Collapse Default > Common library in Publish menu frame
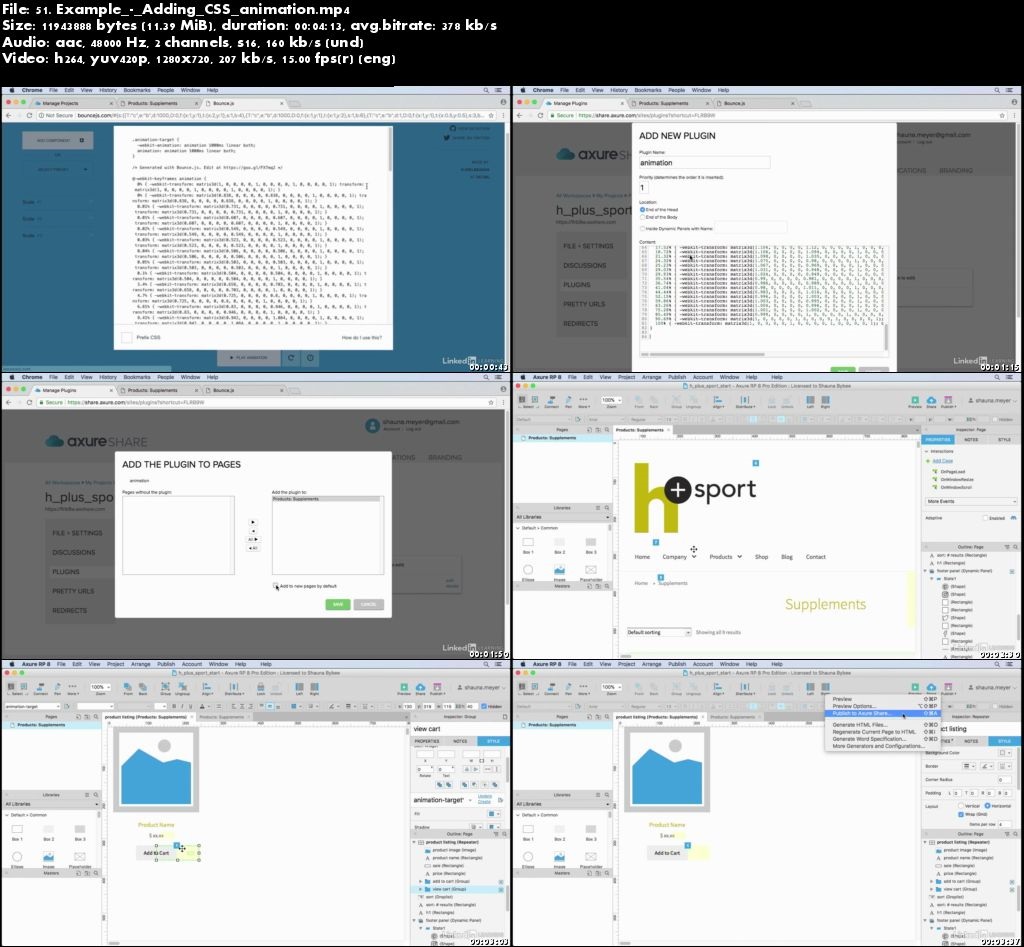The image size is (1024, 947). [x=519, y=815]
